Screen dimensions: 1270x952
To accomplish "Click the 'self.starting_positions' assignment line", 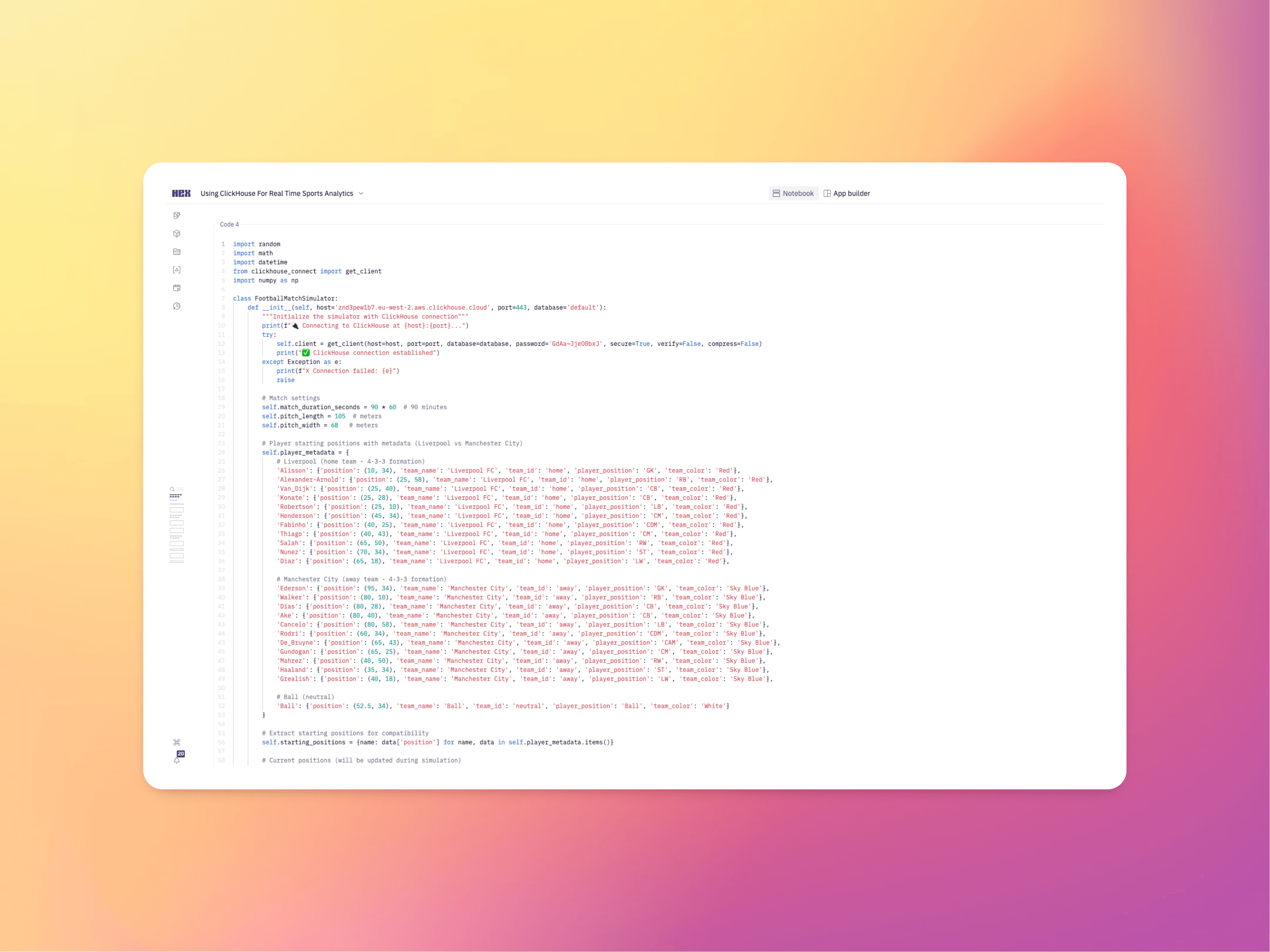I will pyautogui.click(x=438, y=742).
